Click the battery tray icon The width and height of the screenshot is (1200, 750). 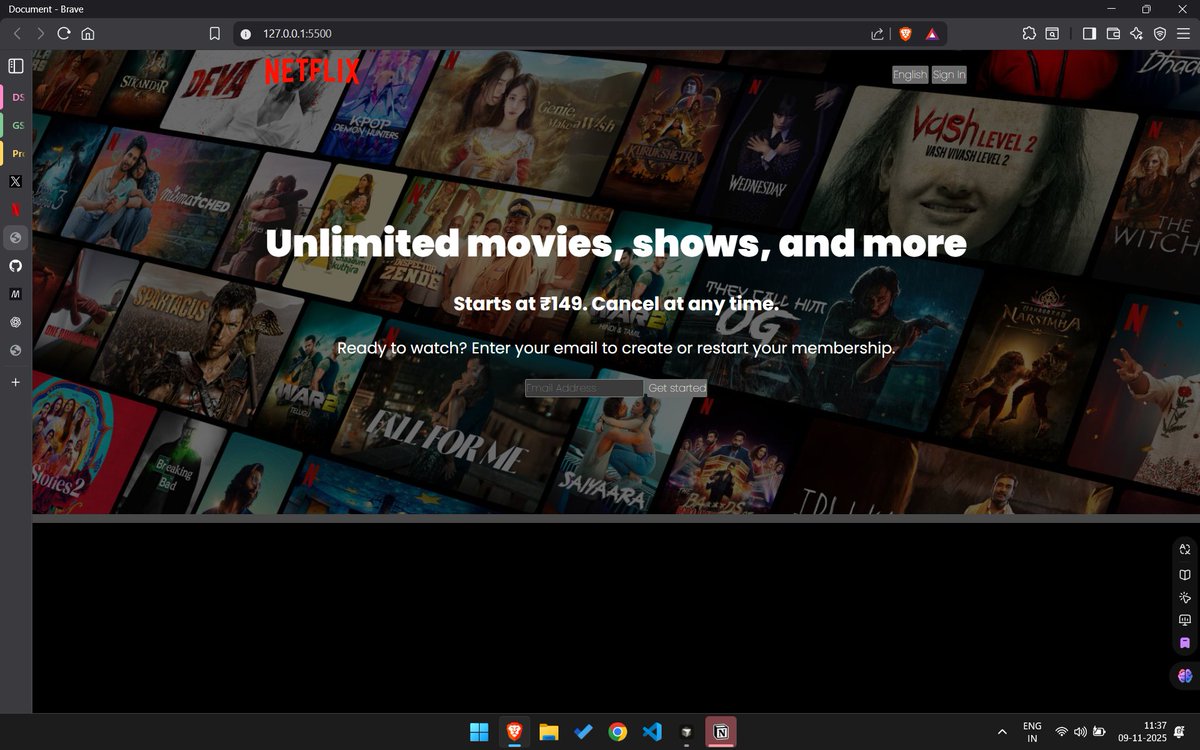point(1099,732)
